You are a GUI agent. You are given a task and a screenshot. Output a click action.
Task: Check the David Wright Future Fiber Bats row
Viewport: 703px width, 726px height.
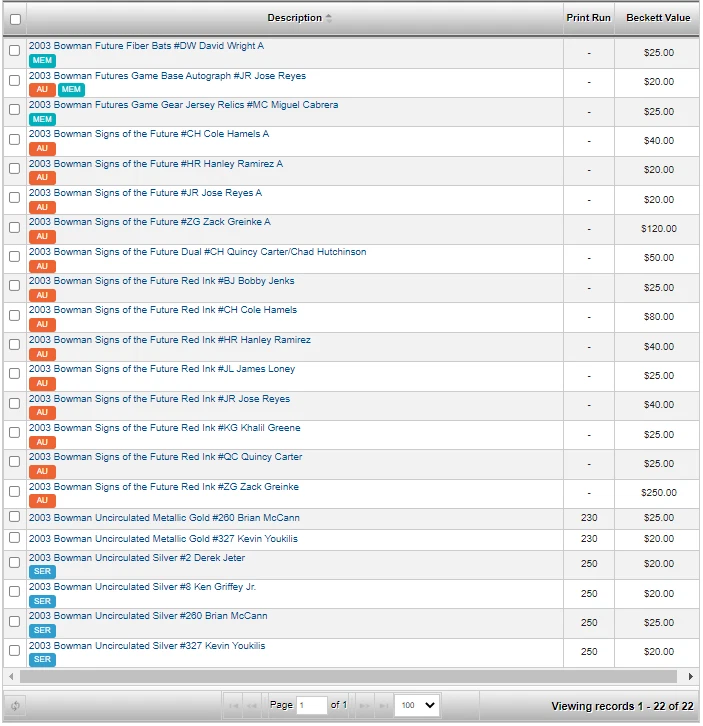click(x=14, y=50)
